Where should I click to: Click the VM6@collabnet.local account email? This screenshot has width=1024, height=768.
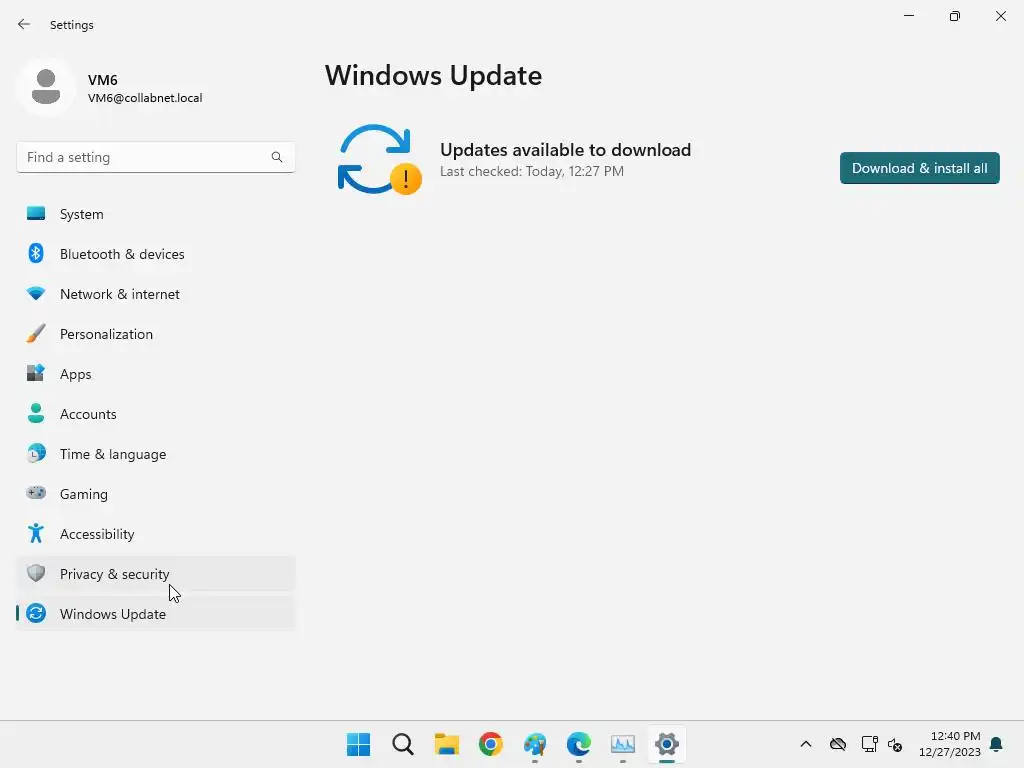145,98
